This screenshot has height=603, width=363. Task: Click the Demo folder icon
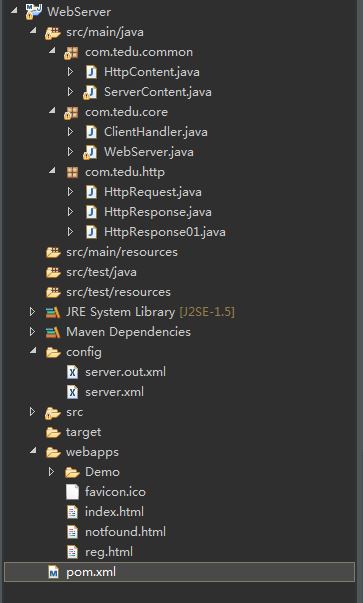(72, 472)
